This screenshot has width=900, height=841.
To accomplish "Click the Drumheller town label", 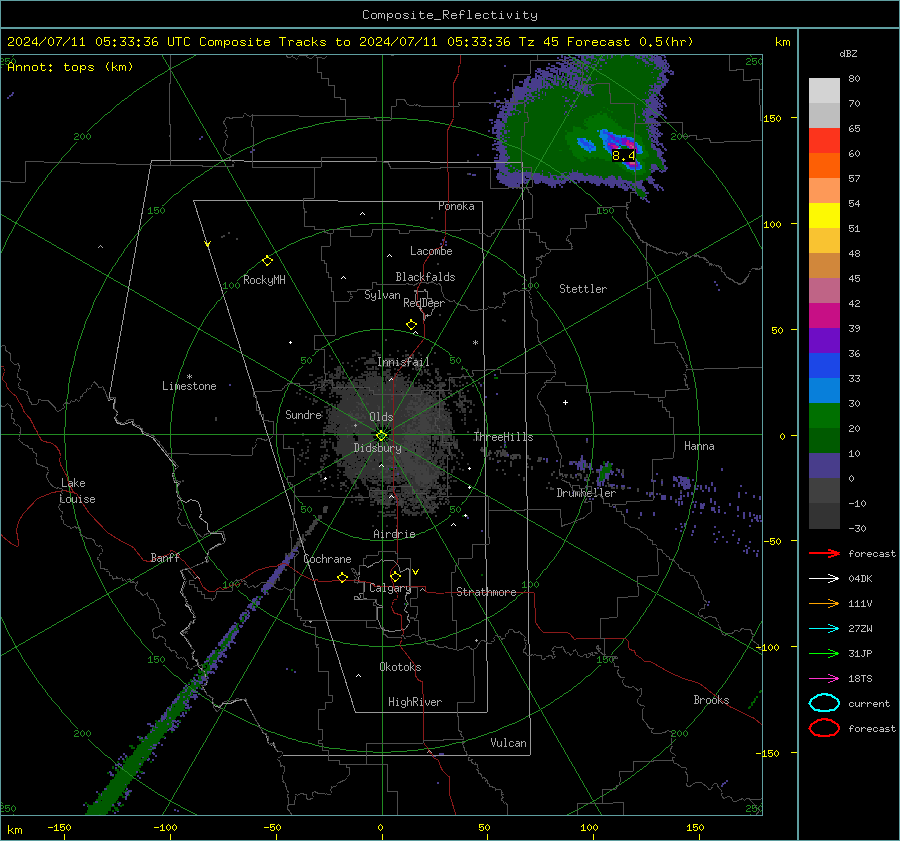I will pos(586,493).
